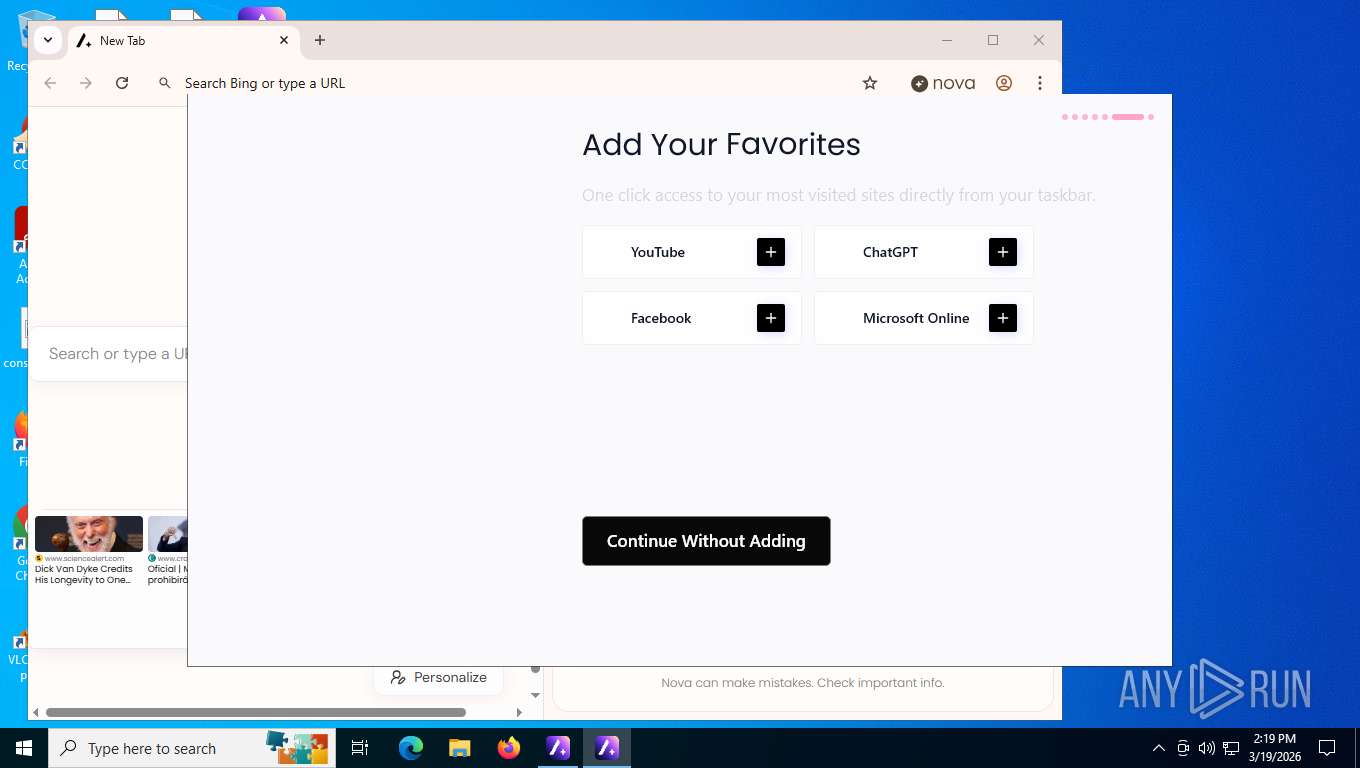
Task: Add Microsoft Online with plus icon
Action: [x=1003, y=318]
